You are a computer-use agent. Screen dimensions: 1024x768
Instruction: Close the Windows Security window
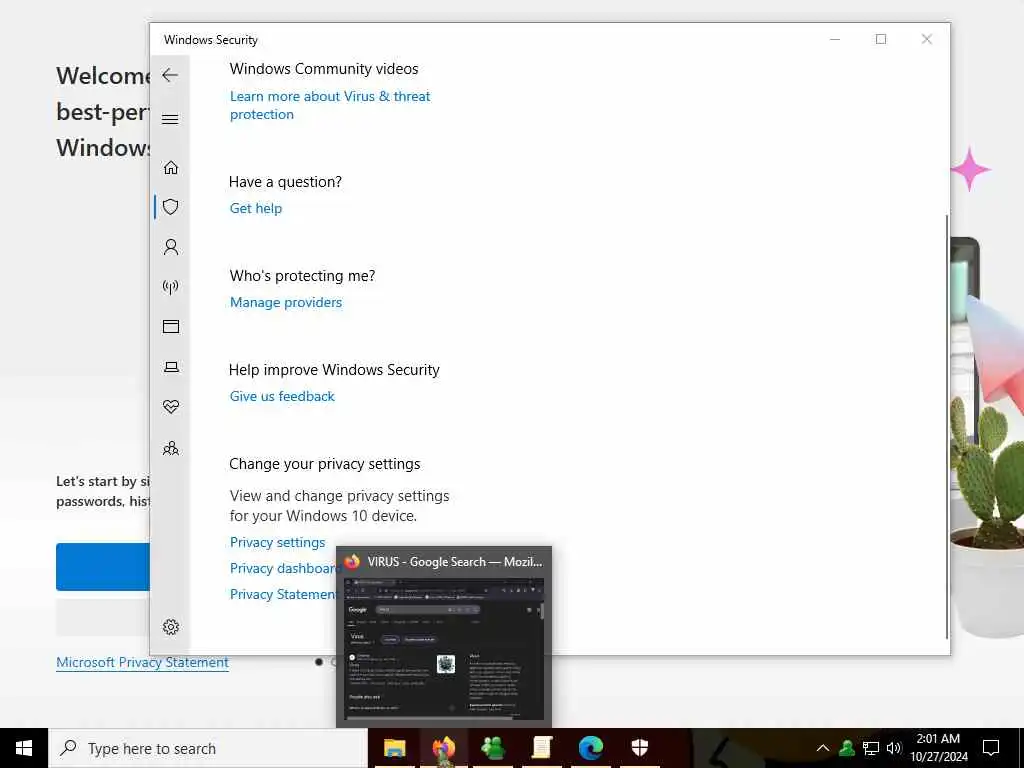(x=927, y=39)
